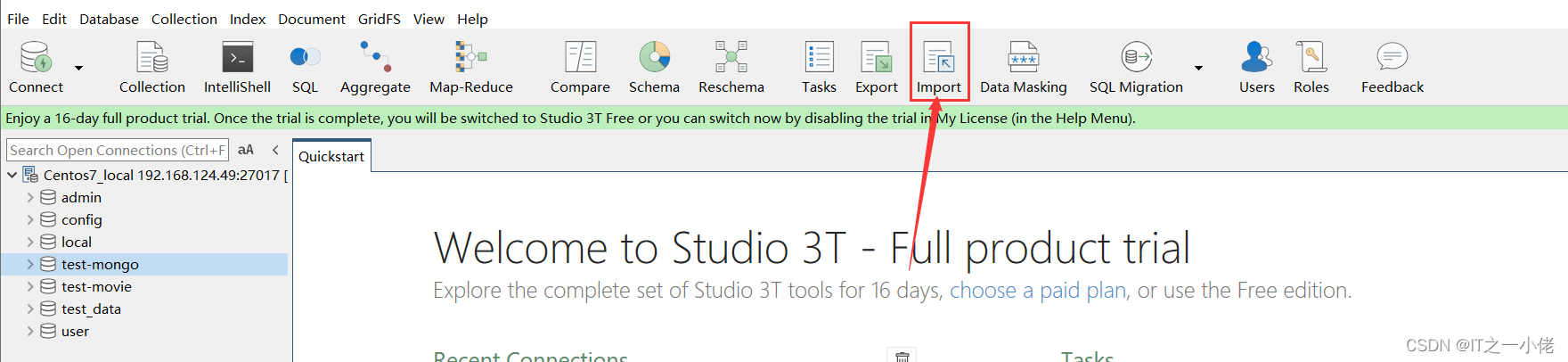Viewport: 1568px width, 362px height.
Task: Open the Data Masking tool
Action: tap(1024, 67)
